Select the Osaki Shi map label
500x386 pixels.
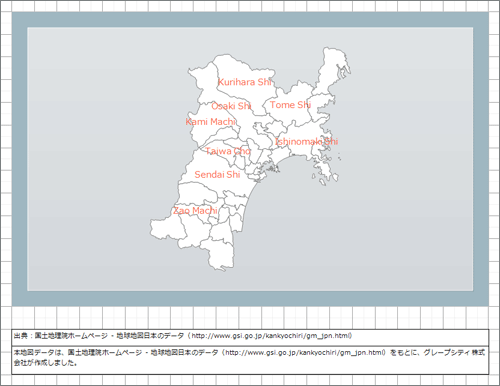coord(231,106)
